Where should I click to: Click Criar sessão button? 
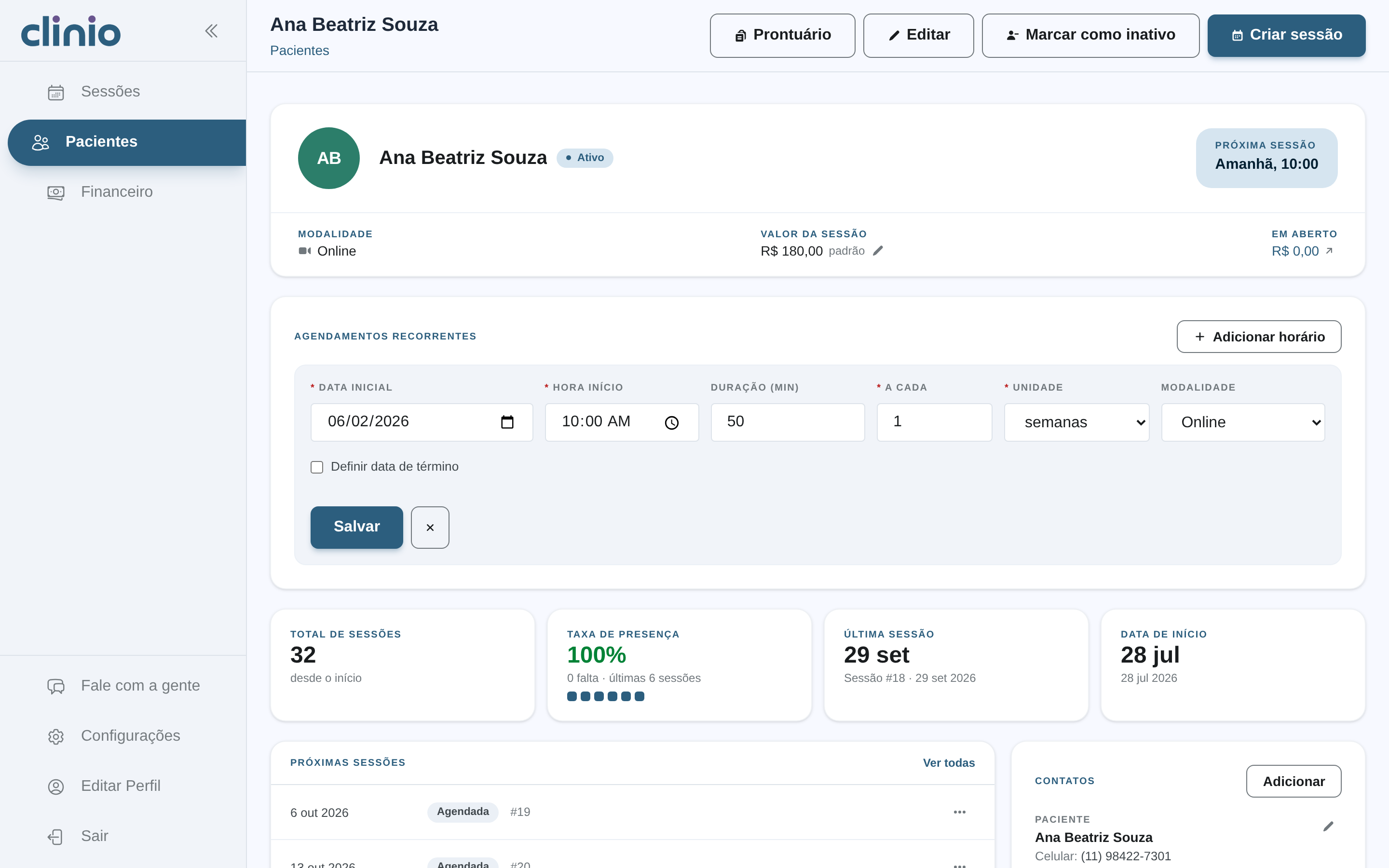(1286, 35)
